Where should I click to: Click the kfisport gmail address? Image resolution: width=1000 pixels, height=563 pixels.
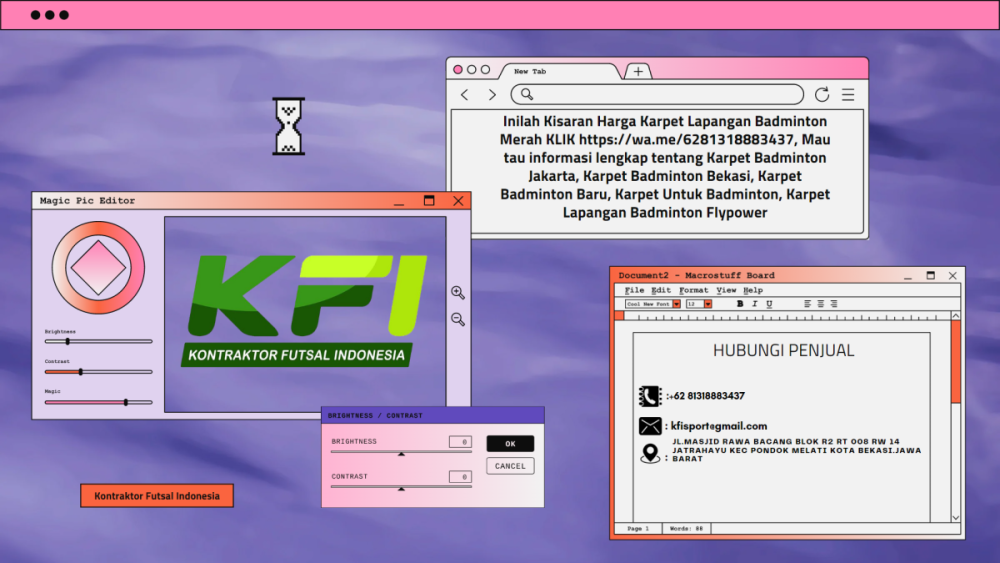click(x=719, y=426)
